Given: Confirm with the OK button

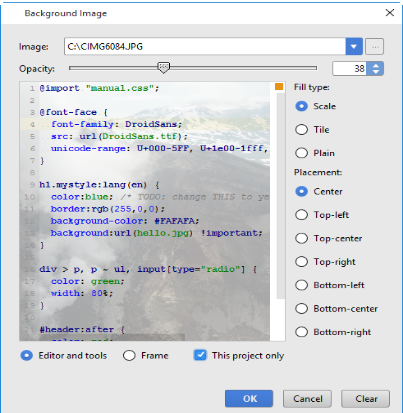Looking at the screenshot, I should click(249, 399).
